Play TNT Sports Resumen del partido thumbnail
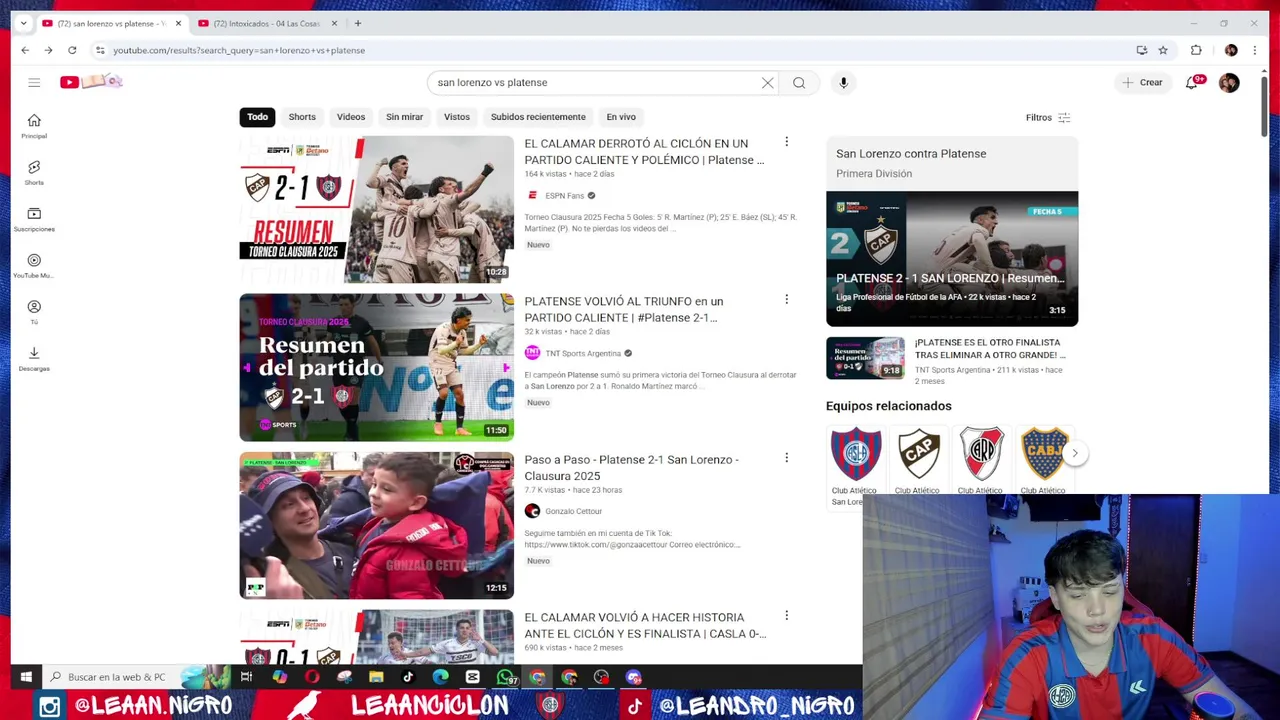Viewport: 1280px width, 720px height. [376, 367]
